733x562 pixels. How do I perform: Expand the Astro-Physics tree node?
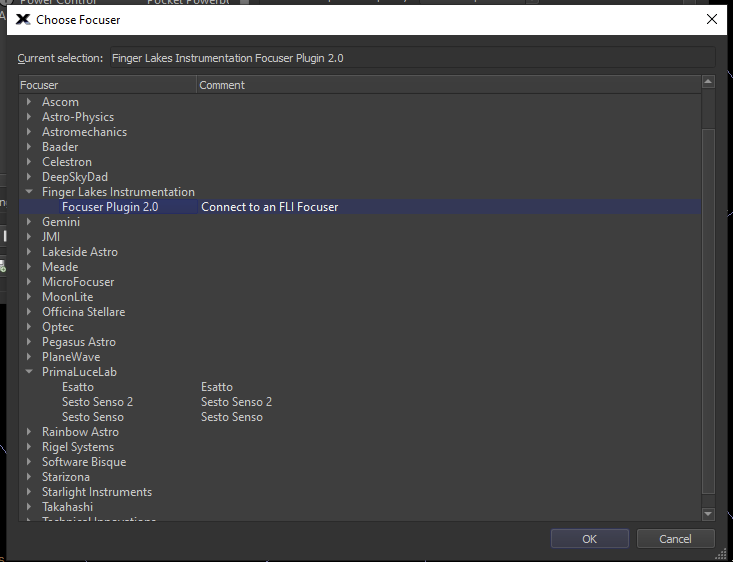[x=29, y=116]
